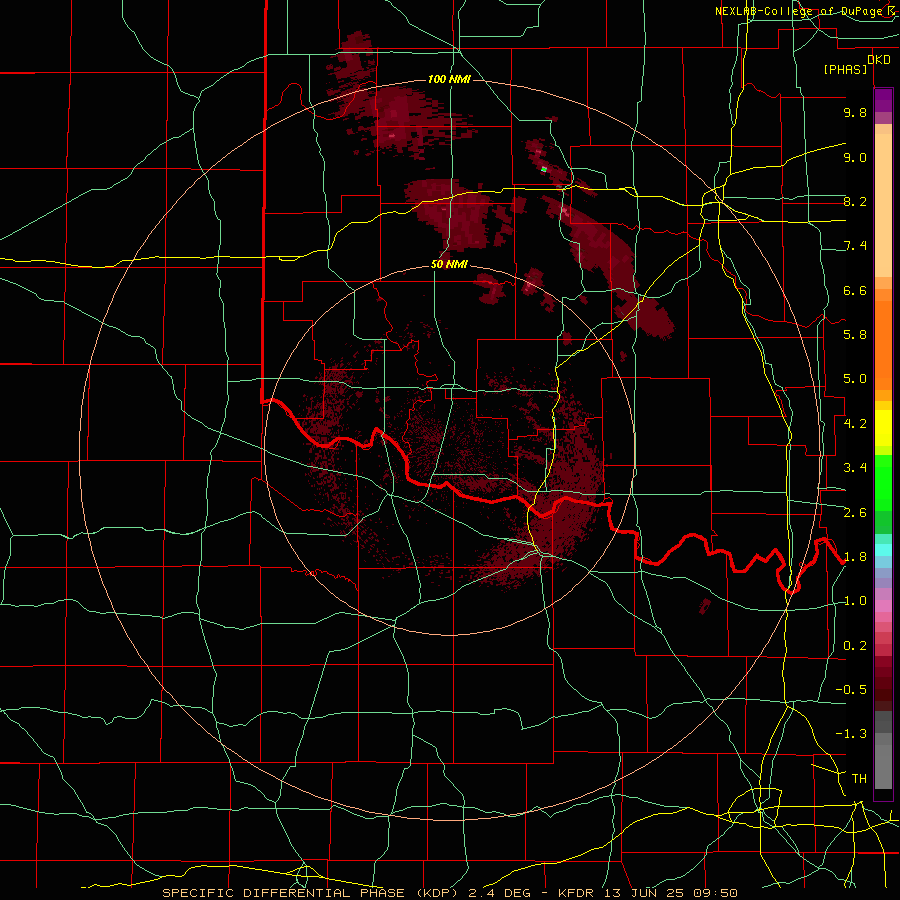Click the 9.8 scale value
This screenshot has height=900, width=900.
point(855,112)
